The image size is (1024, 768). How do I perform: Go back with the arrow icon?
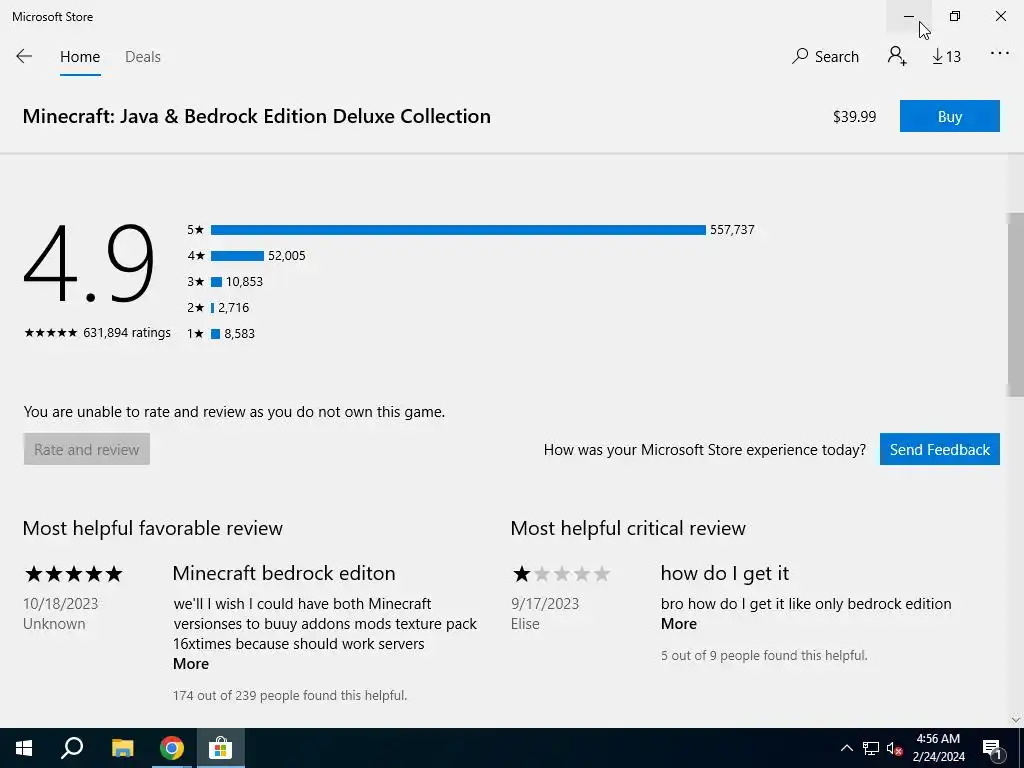[x=24, y=56]
